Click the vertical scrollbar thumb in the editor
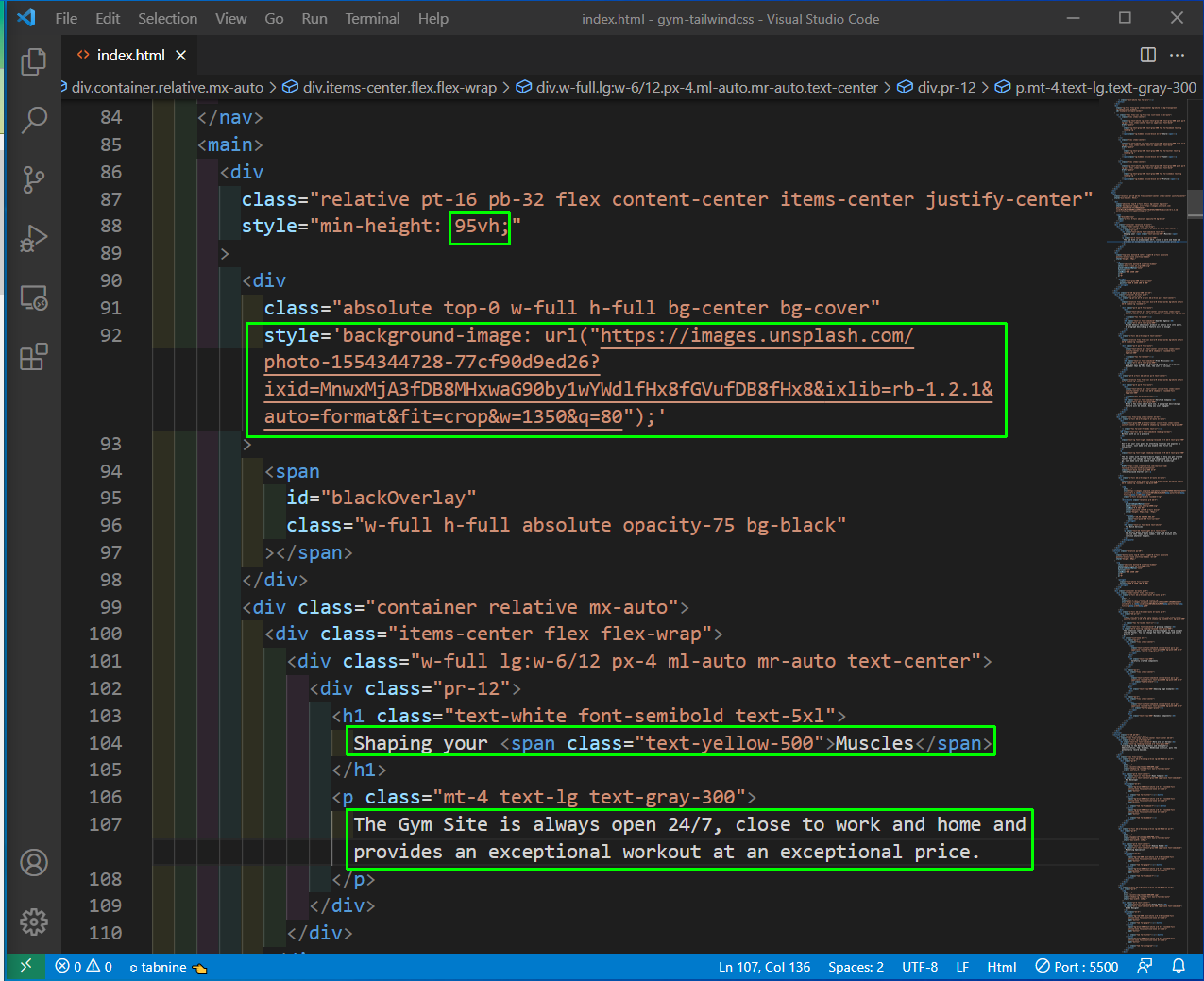Image resolution: width=1204 pixels, height=981 pixels. pyautogui.click(x=1196, y=203)
